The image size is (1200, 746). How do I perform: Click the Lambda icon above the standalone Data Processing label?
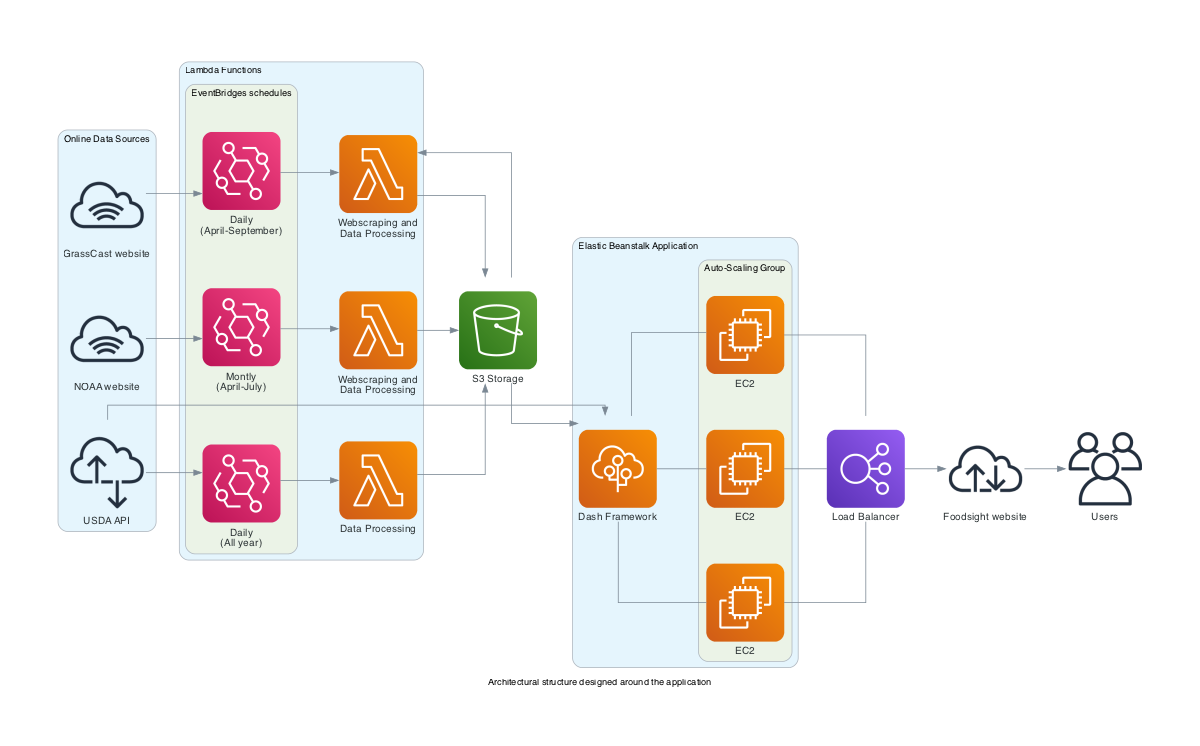tap(378, 480)
